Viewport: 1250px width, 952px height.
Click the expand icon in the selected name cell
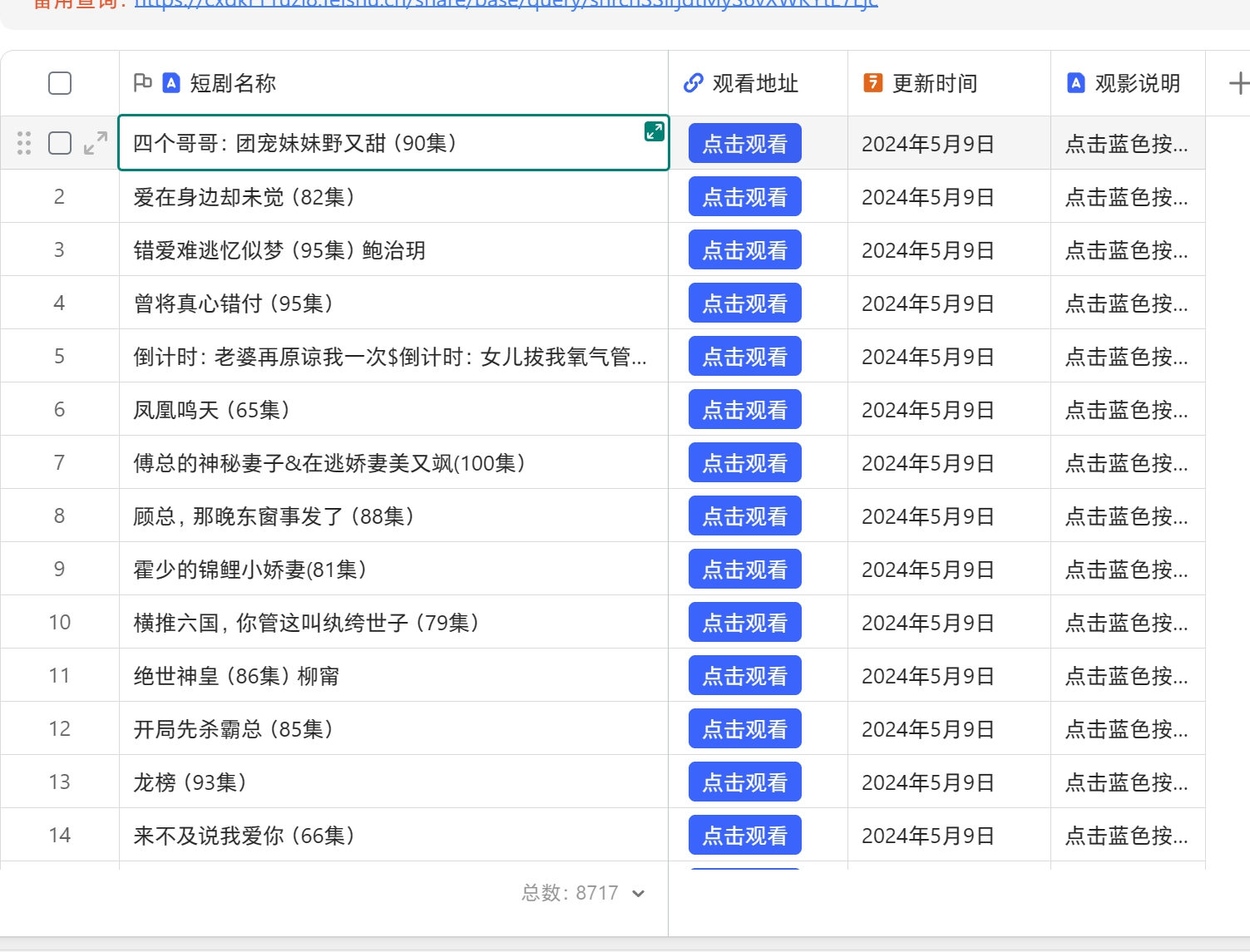point(655,131)
